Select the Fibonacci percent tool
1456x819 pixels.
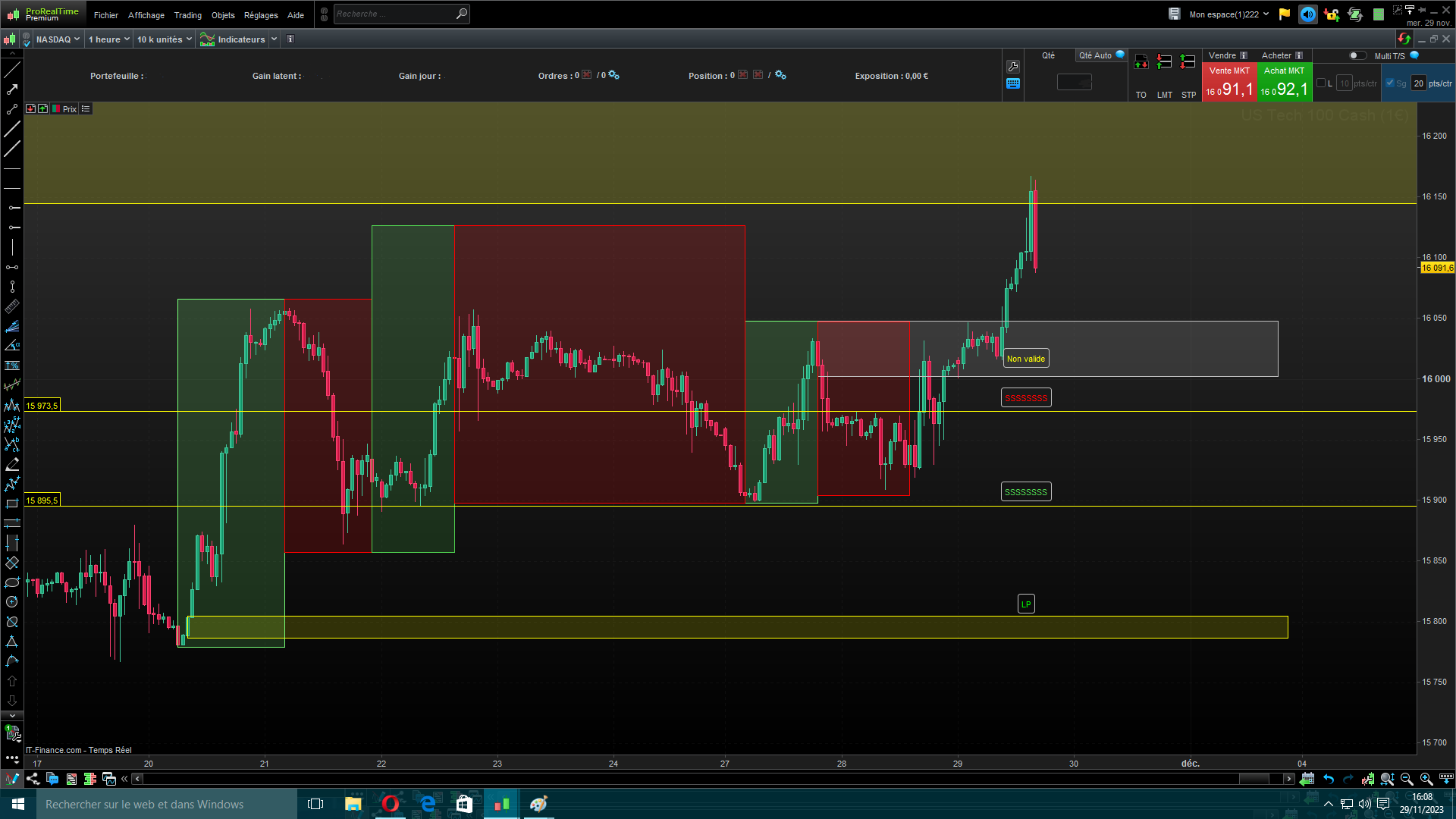12,366
